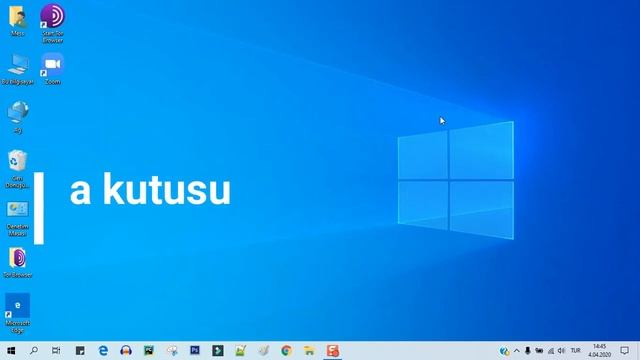Select the Geri Dönüşüm Kutusu recycle bin

pyautogui.click(x=18, y=169)
